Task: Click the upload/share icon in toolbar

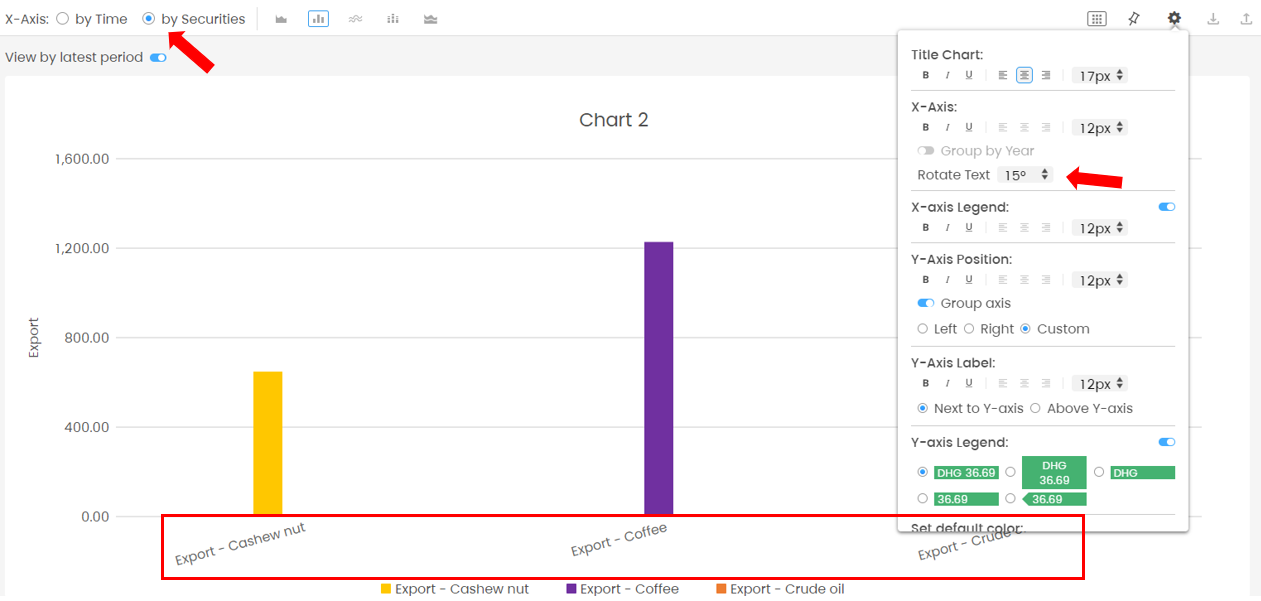Action: point(1246,19)
